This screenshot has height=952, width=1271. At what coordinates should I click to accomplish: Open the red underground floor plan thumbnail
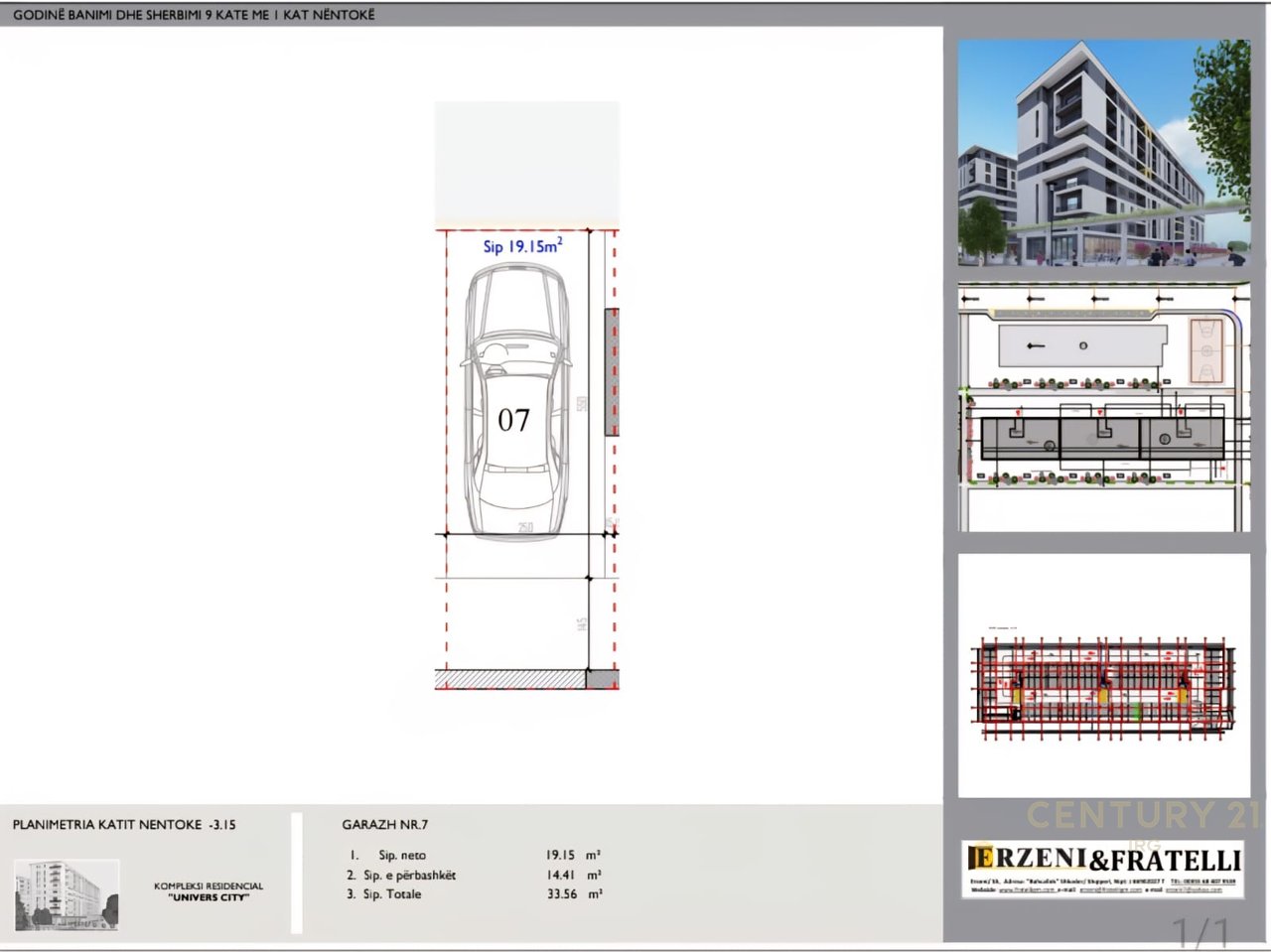coord(1103,687)
